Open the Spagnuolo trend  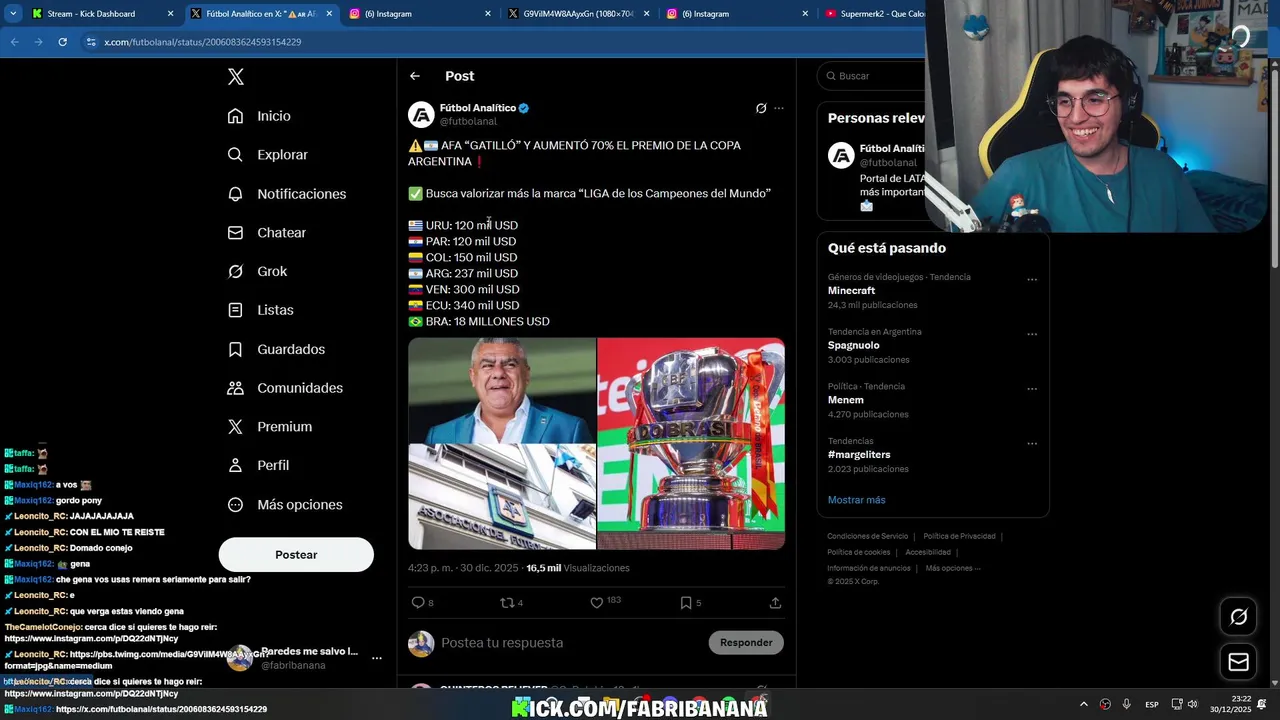854,346
